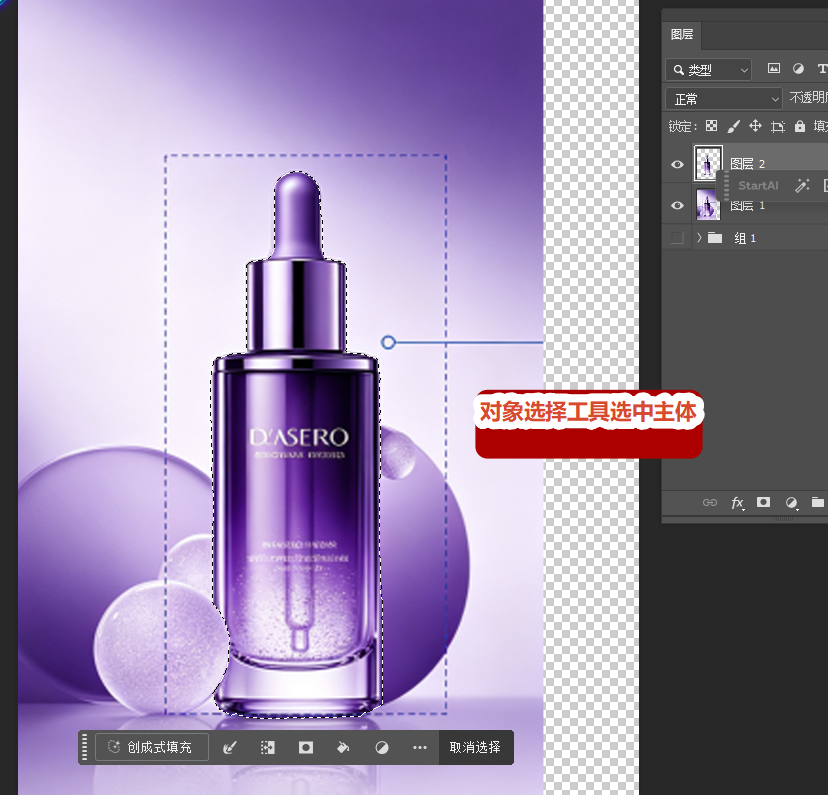The image size is (828, 795).
Task: Toggle the lock all padlock icon
Action: click(x=800, y=126)
